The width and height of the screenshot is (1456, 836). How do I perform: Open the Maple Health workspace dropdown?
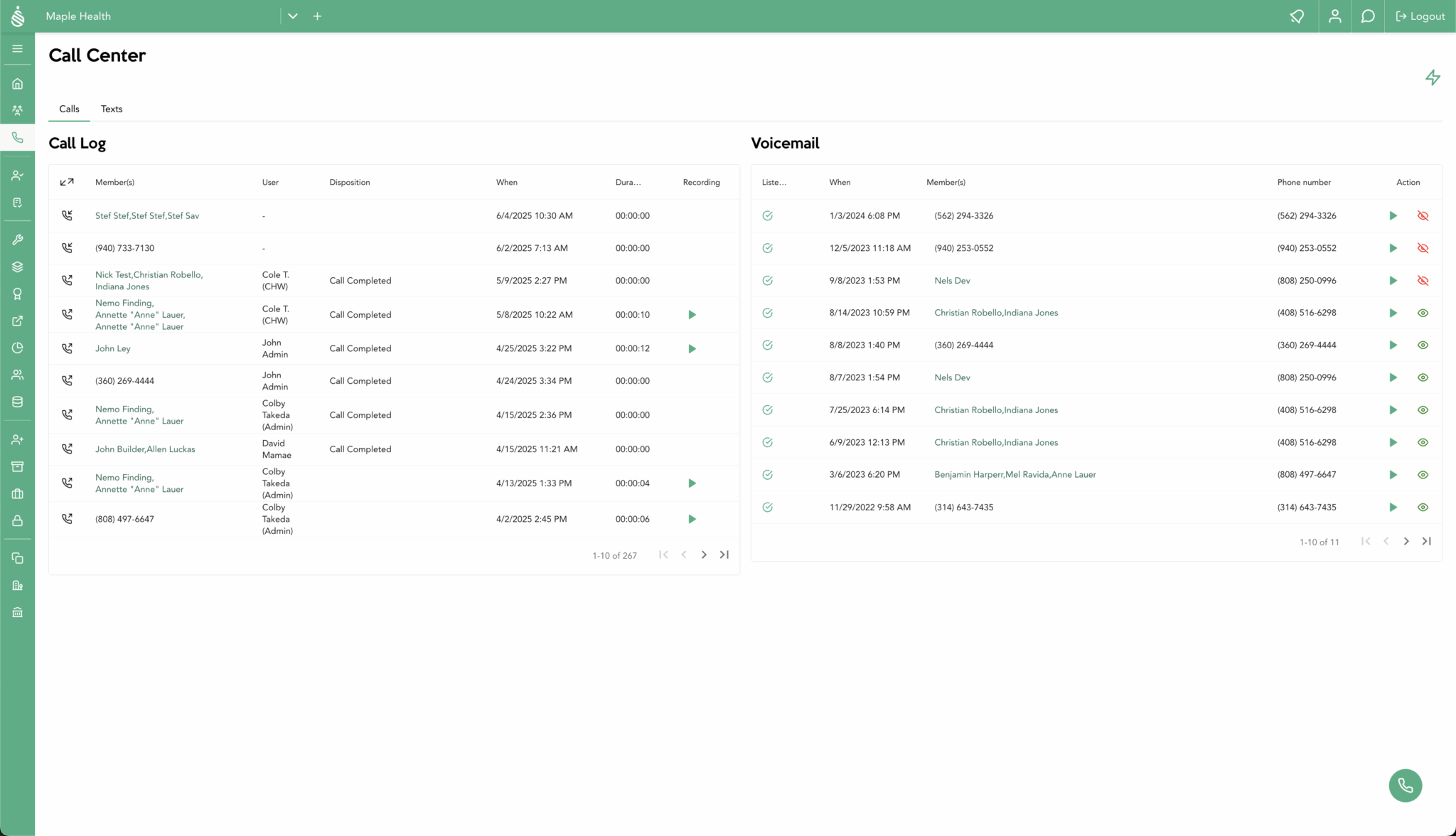[292, 16]
